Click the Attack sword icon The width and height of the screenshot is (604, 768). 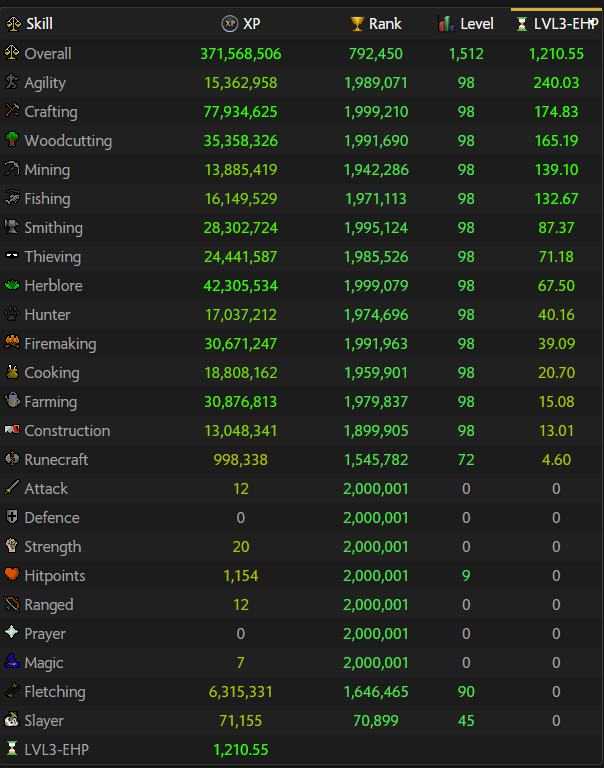[x=12, y=487]
